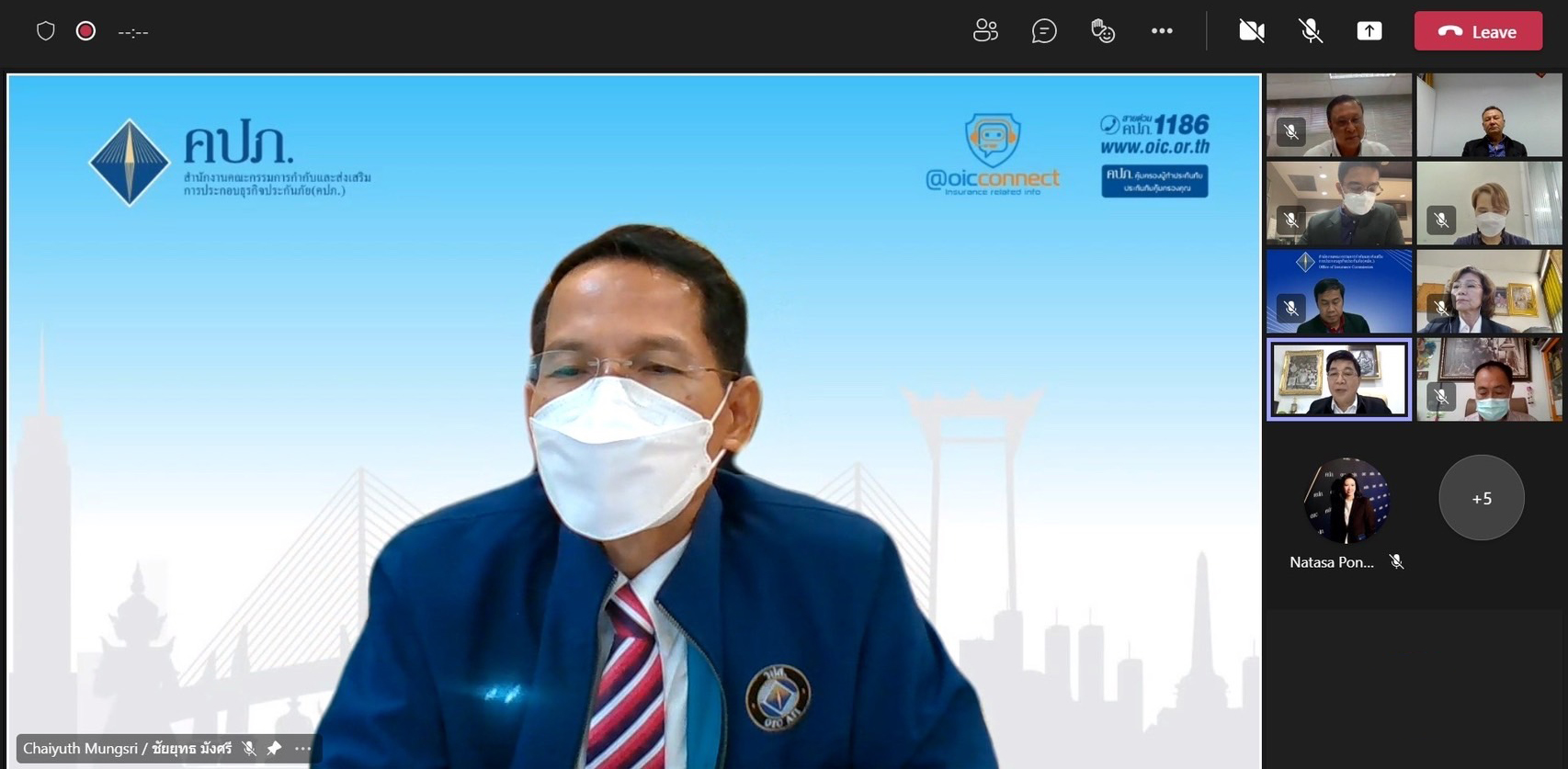The width and height of the screenshot is (1568, 769).
Task: Click the muted mic icon beside Chaiyuth's name
Action: (249, 749)
